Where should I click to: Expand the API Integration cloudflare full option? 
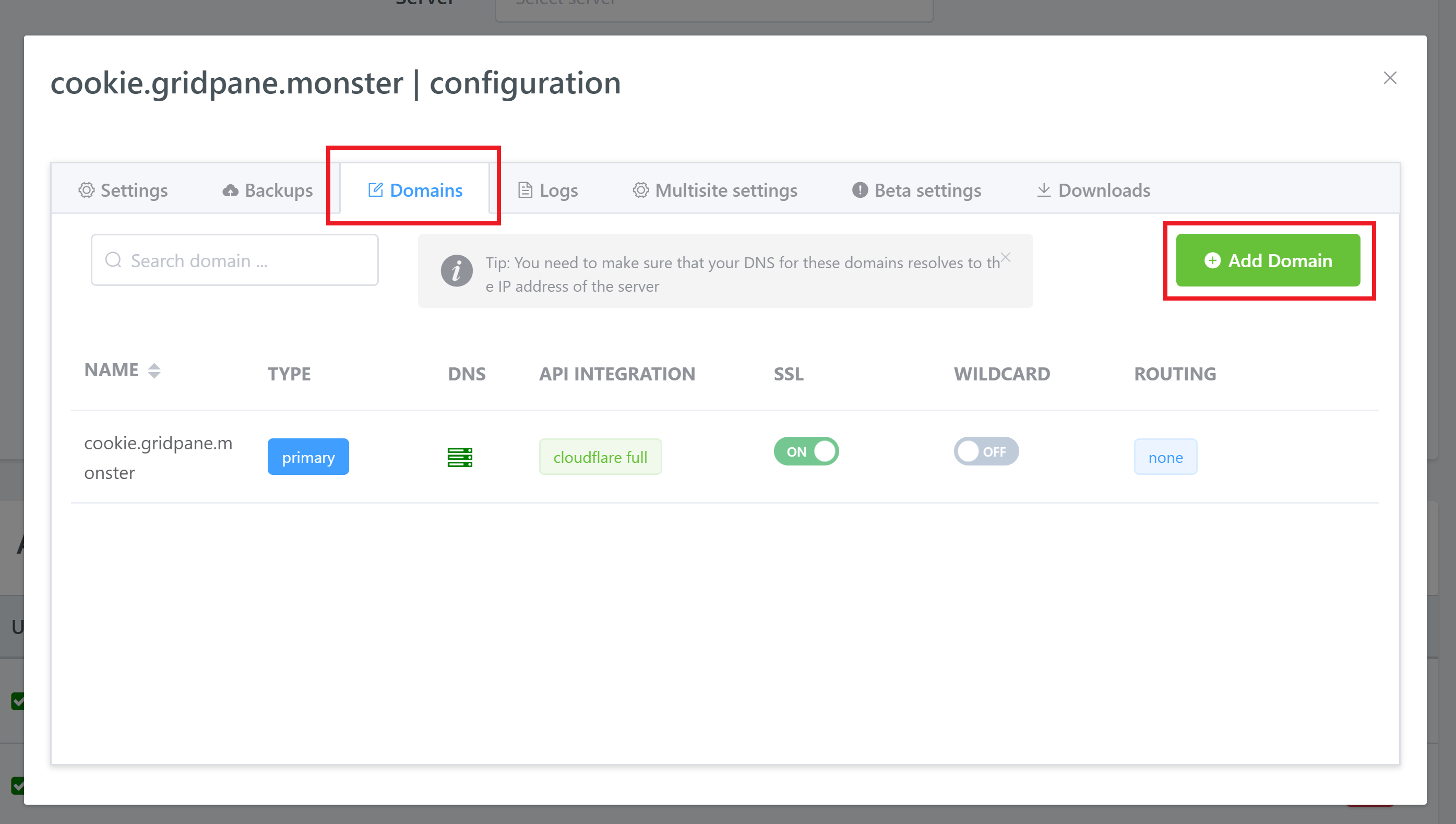pyautogui.click(x=600, y=457)
